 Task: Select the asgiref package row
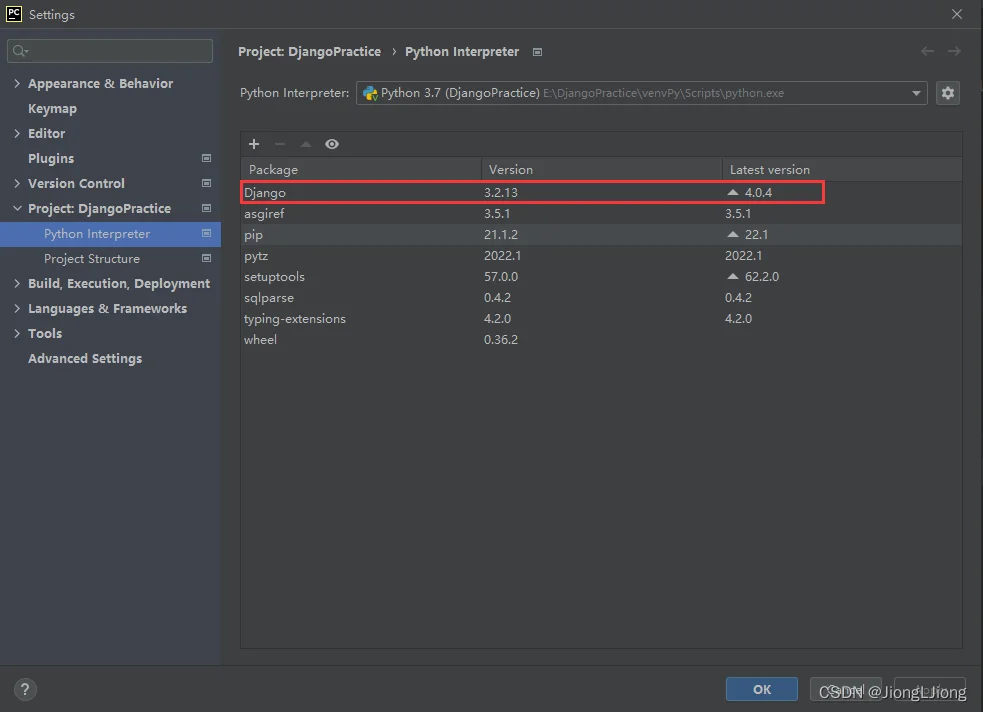click(601, 214)
